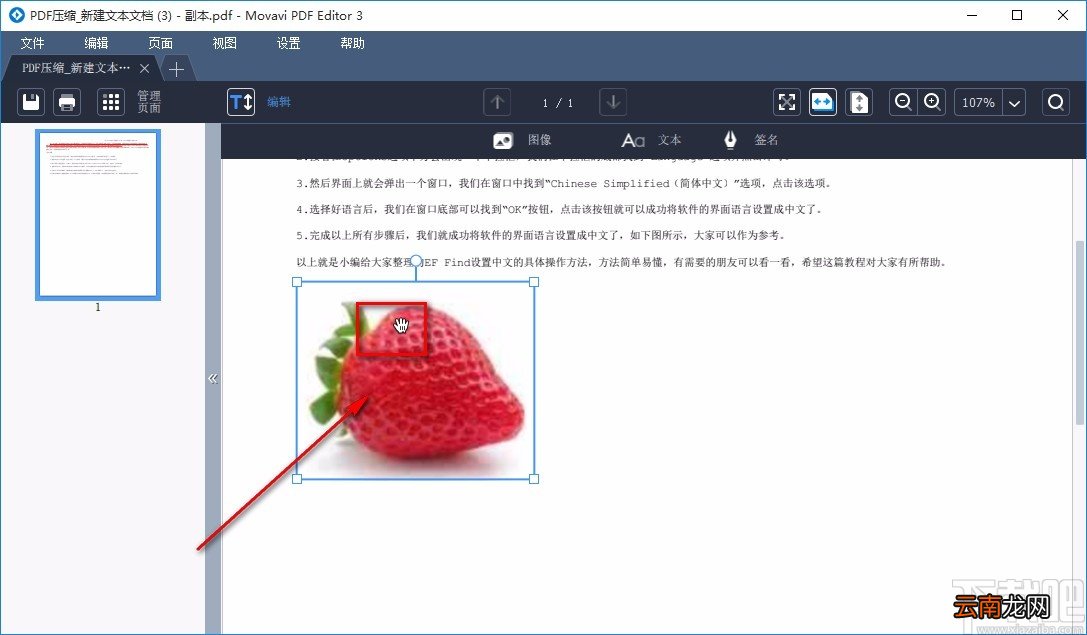Maximize the Movavi PDF Editor window
Image resolution: width=1087 pixels, height=635 pixels.
pos(1017,15)
